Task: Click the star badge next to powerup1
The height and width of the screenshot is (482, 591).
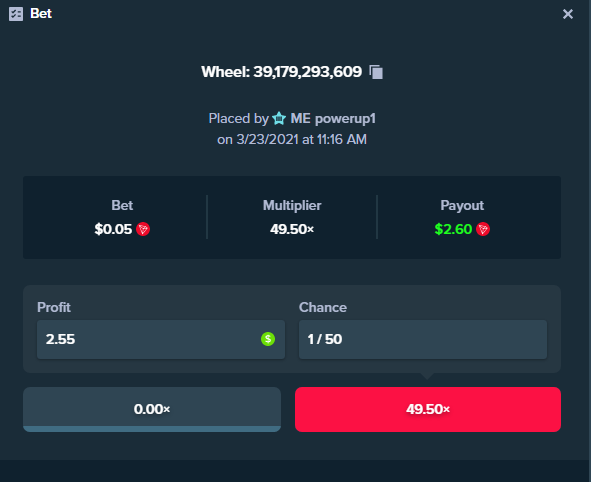Action: pos(279,118)
